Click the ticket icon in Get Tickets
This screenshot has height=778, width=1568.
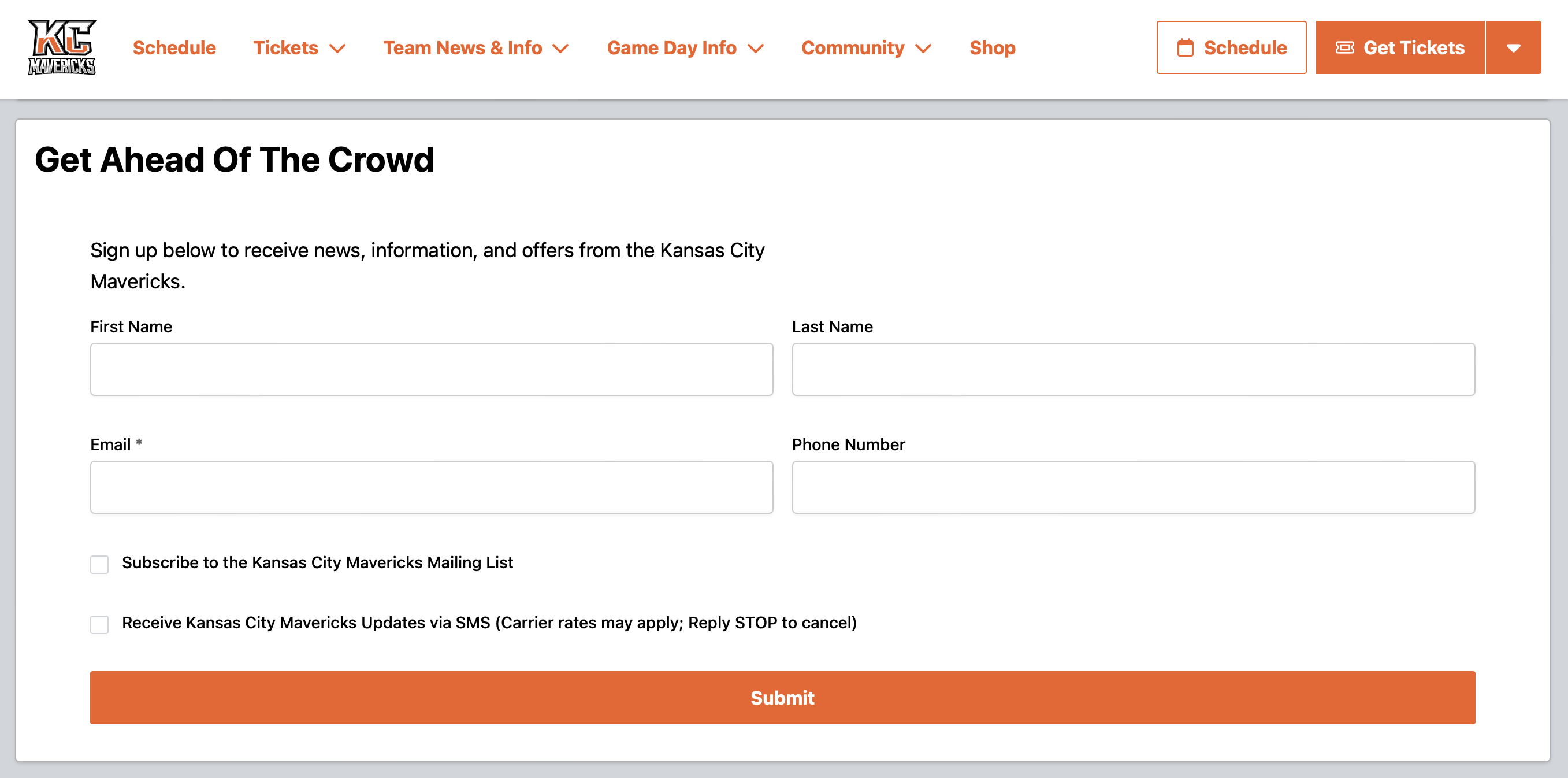[x=1344, y=47]
